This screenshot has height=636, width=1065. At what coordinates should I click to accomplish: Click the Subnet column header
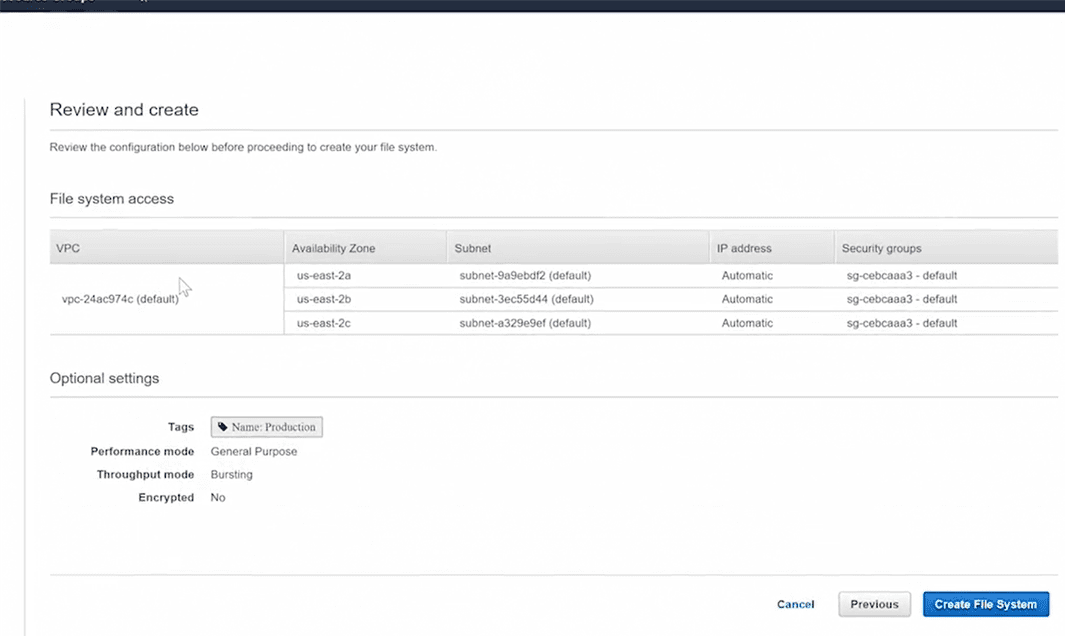[x=472, y=248]
